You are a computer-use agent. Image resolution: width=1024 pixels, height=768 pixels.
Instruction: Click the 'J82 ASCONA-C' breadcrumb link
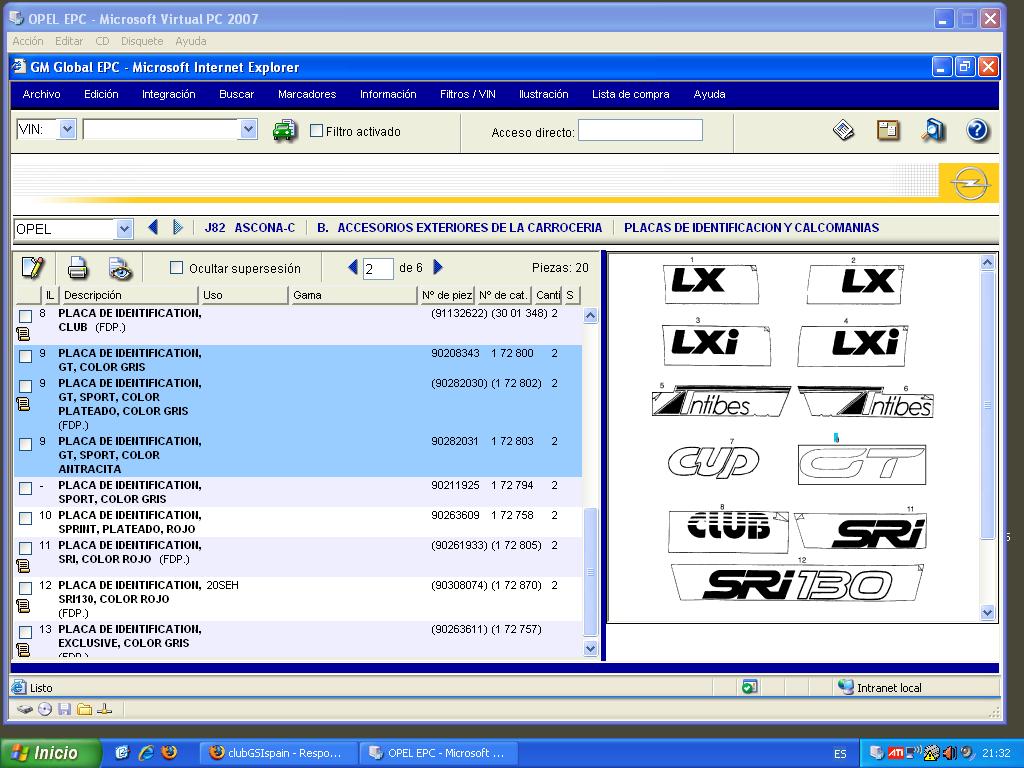[249, 228]
